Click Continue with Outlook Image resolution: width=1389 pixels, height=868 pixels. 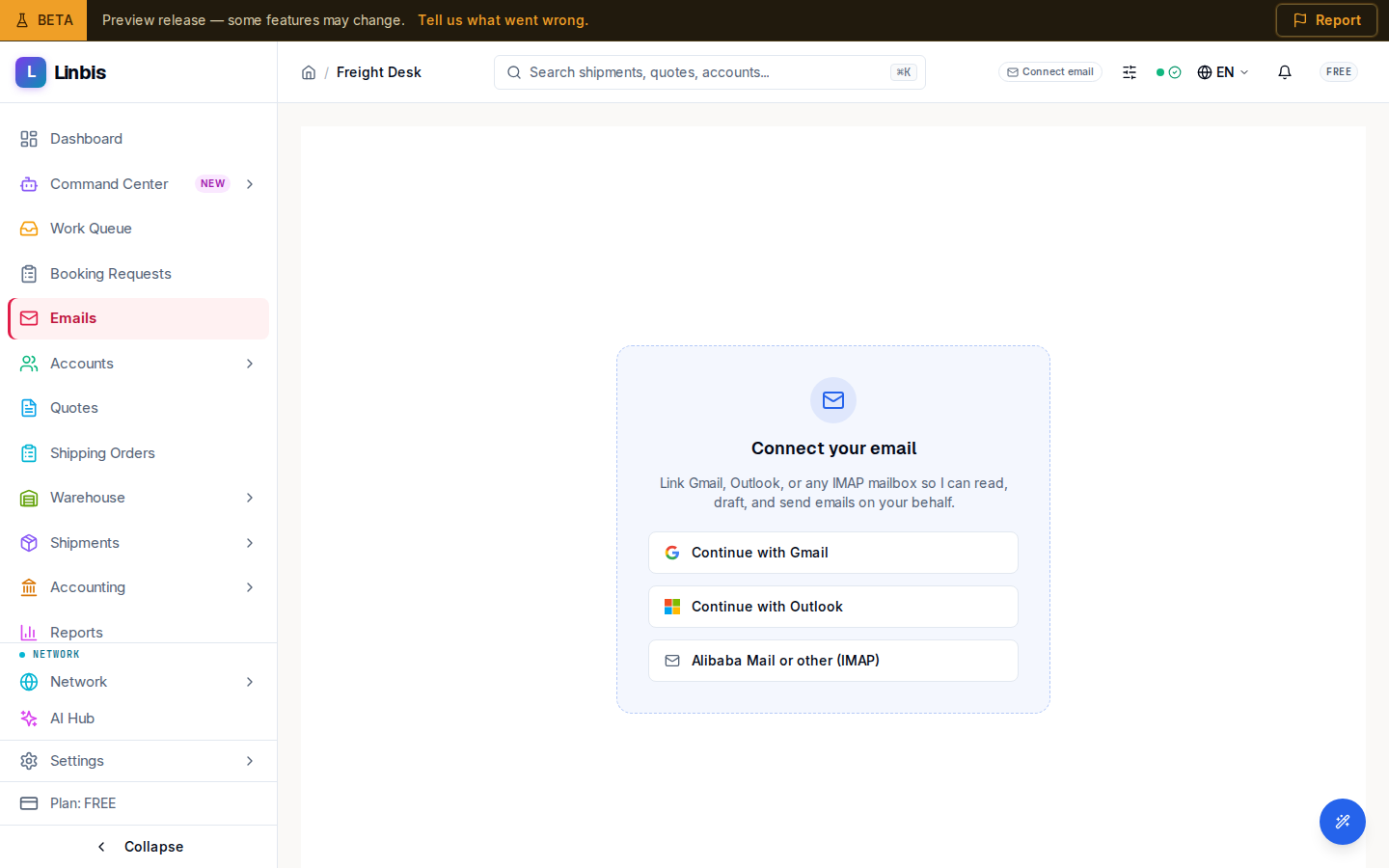[833, 607]
